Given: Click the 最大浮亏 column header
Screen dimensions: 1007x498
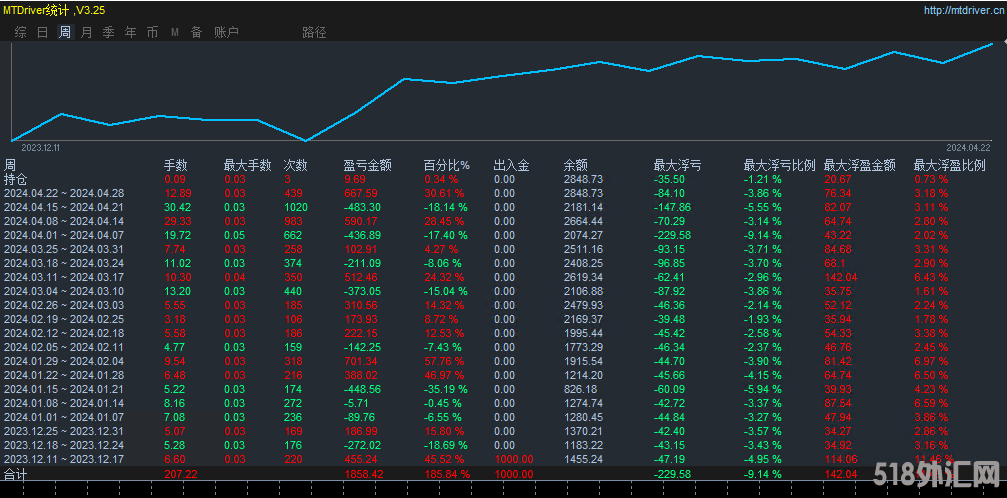Looking at the screenshot, I should (x=677, y=165).
